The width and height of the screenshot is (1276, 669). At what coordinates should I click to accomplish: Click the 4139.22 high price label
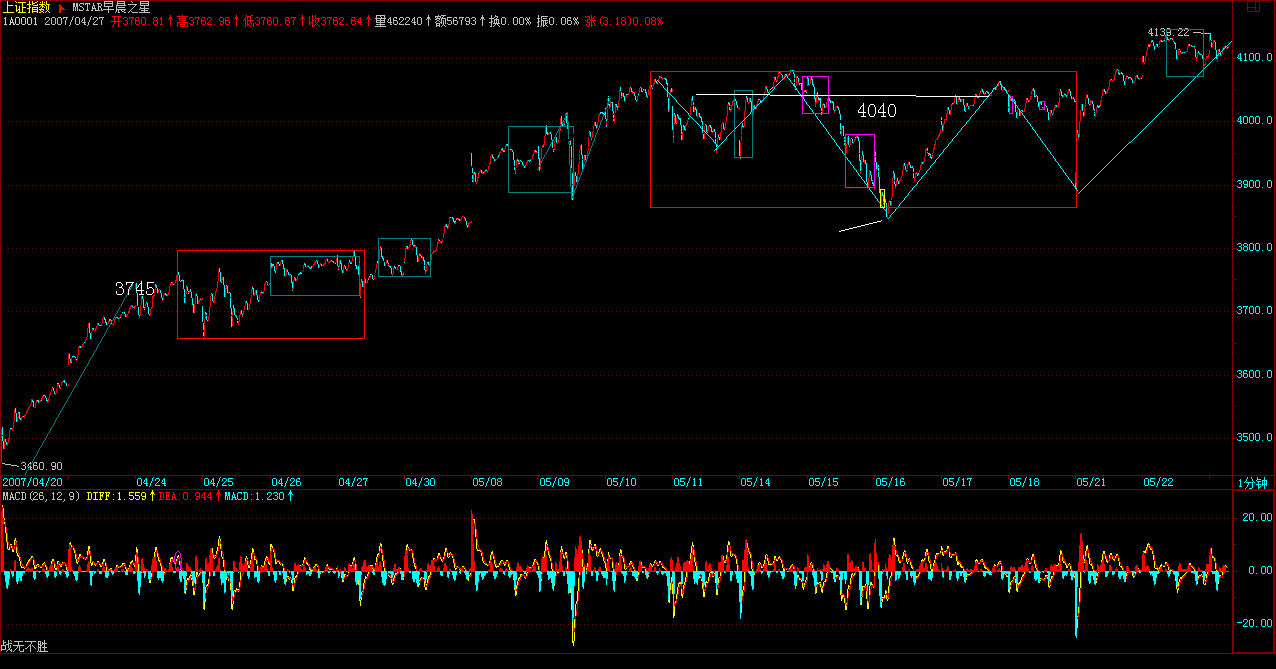[1168, 32]
